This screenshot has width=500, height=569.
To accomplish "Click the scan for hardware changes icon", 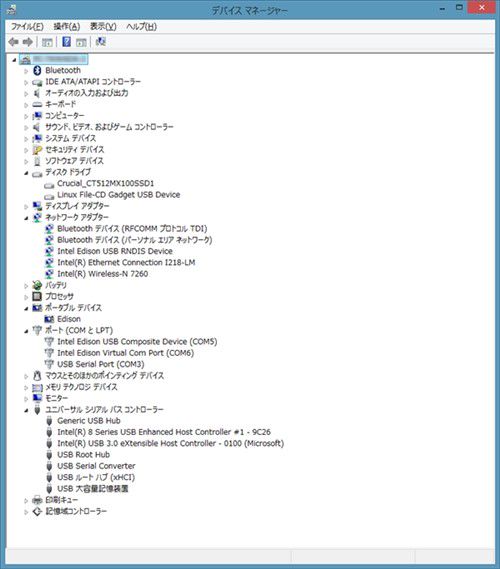I will point(101,42).
